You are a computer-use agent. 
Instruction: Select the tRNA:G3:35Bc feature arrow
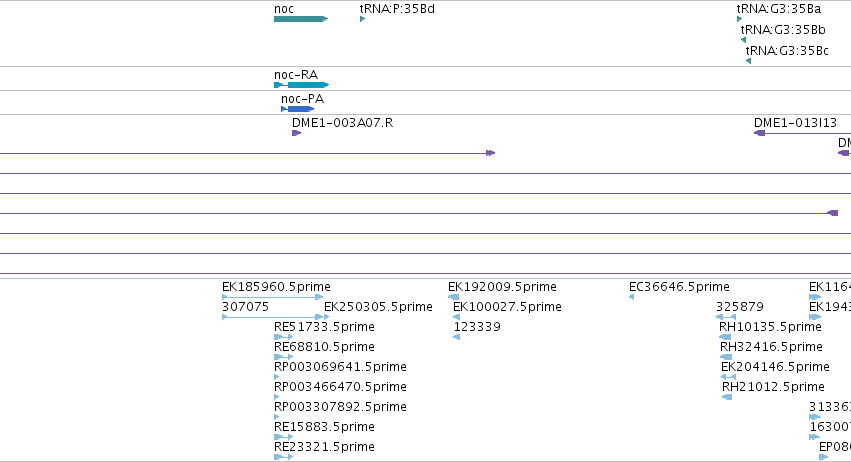point(748,61)
